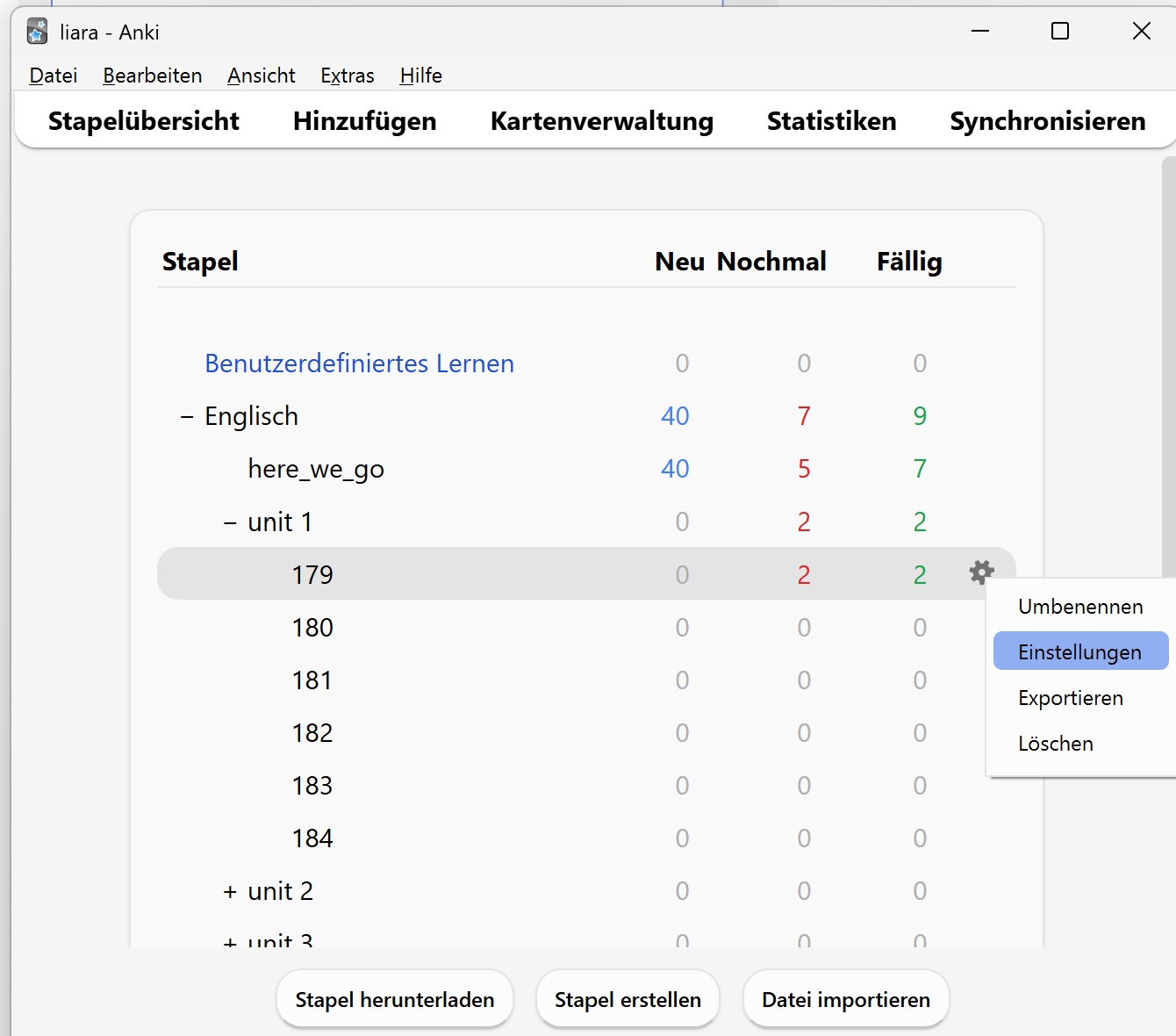Open the Hinzufügen dialog
The height and width of the screenshot is (1036, 1176).
tap(365, 121)
